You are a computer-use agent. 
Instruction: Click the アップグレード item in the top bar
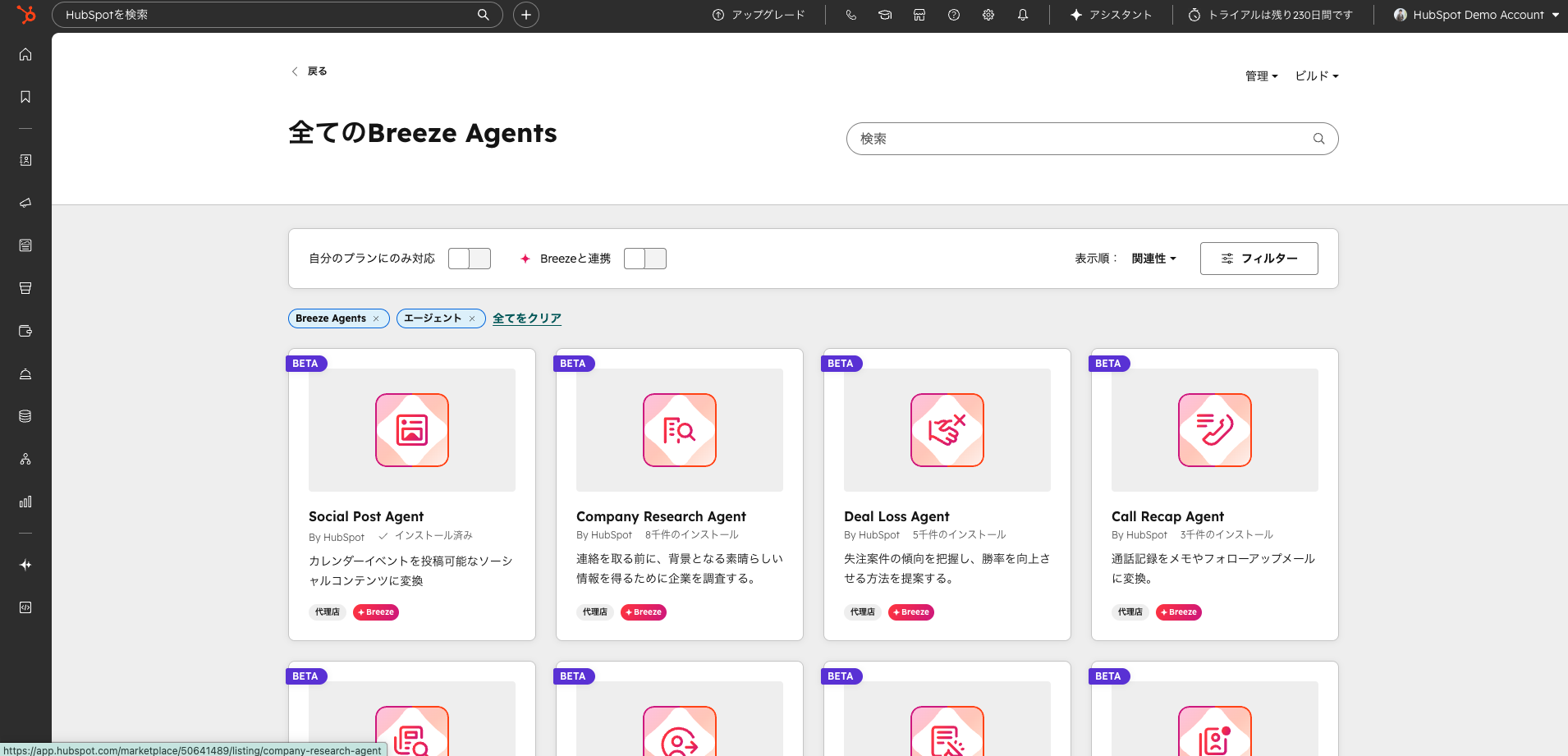point(759,15)
